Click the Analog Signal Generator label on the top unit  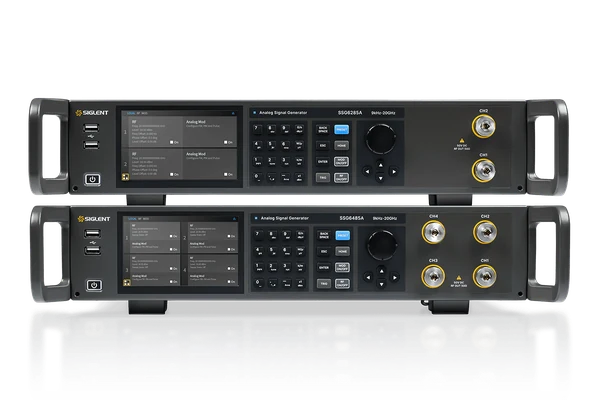point(283,113)
